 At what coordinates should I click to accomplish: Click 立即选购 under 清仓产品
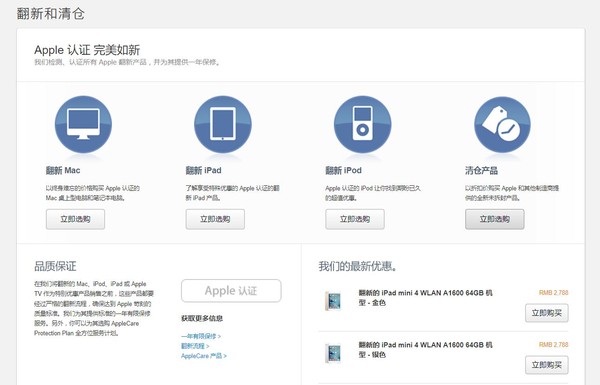pyautogui.click(x=495, y=219)
